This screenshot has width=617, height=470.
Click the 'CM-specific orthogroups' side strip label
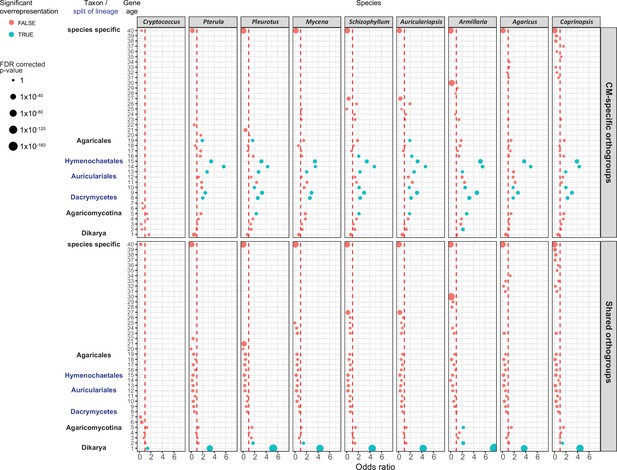tap(608, 132)
